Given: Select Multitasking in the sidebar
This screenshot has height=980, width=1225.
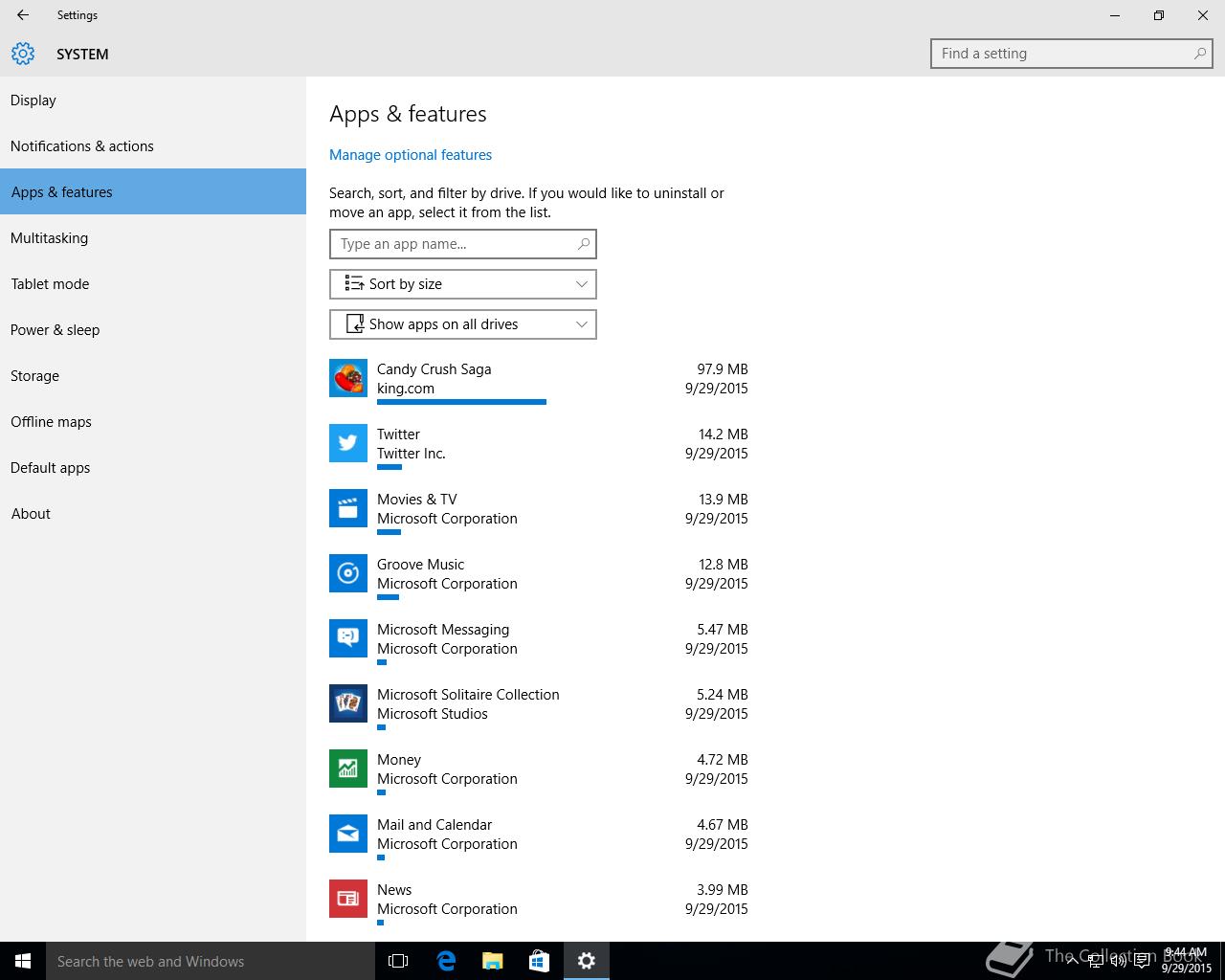Looking at the screenshot, I should tap(153, 237).
